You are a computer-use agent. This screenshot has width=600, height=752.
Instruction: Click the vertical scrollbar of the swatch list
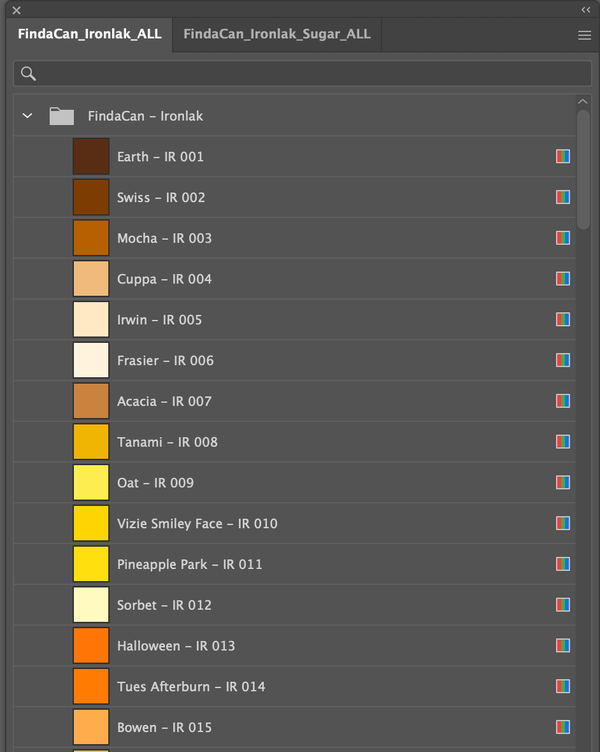pyautogui.click(x=583, y=170)
